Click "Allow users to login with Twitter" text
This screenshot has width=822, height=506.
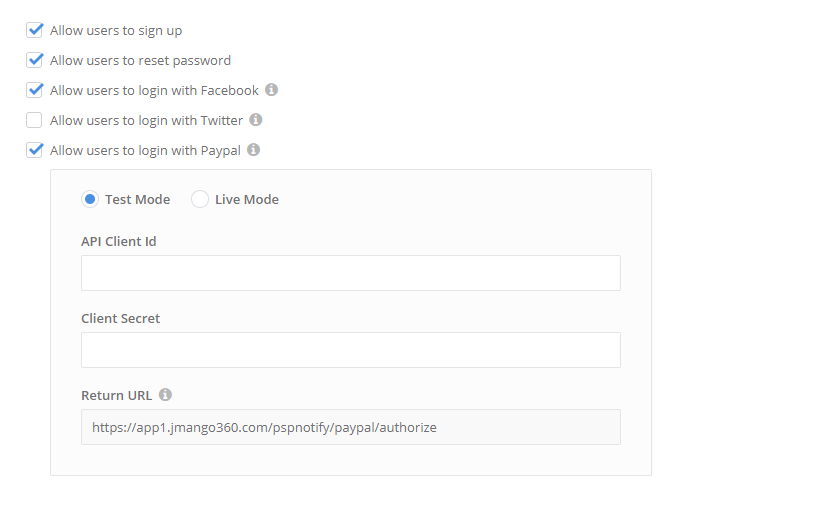coord(146,120)
